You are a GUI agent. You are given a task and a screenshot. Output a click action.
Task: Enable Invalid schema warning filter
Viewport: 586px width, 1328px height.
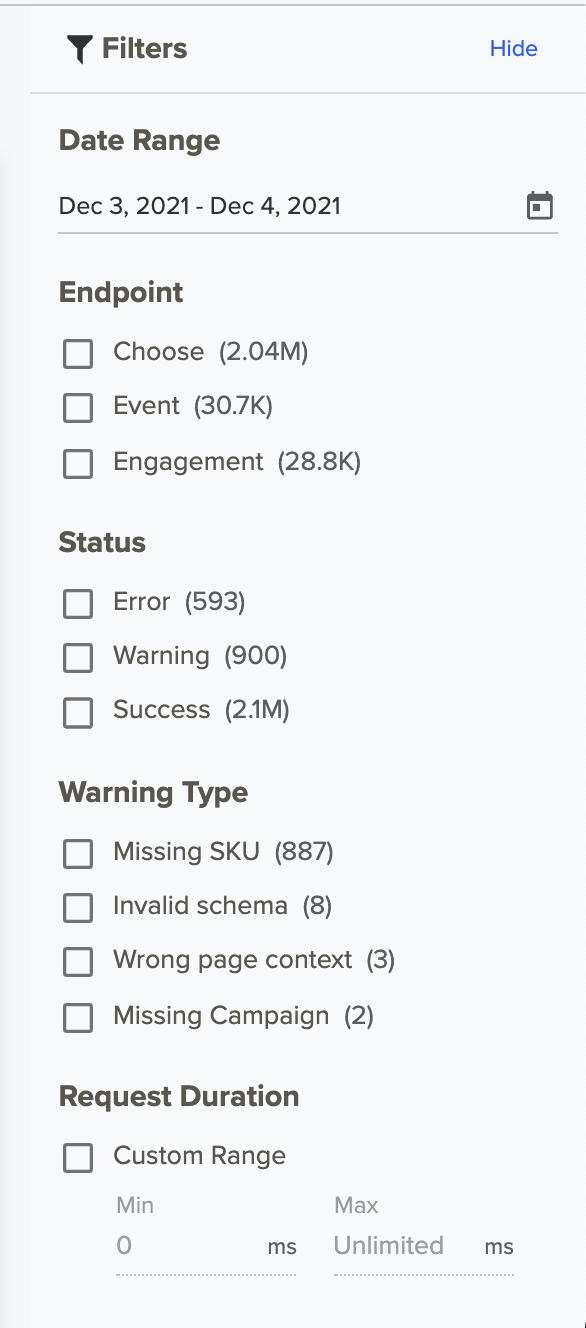click(x=78, y=908)
